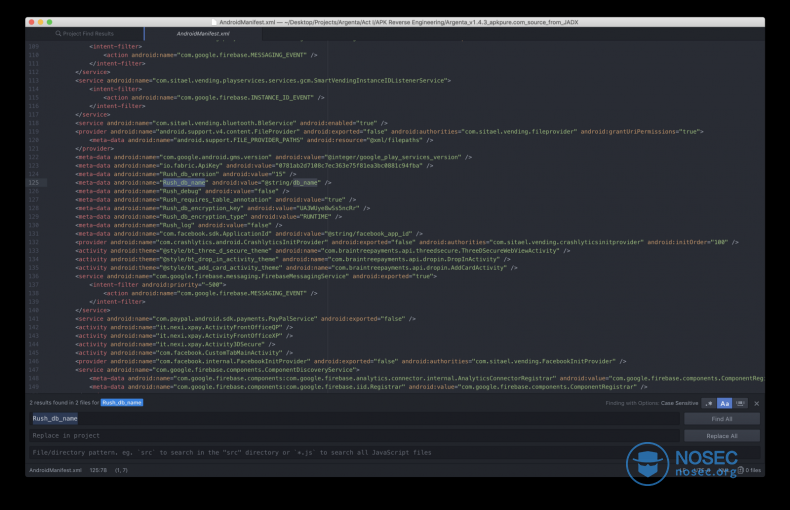Click the search icon on Project Find Results tab
Viewport: 790px width, 510px height.
tap(58, 34)
